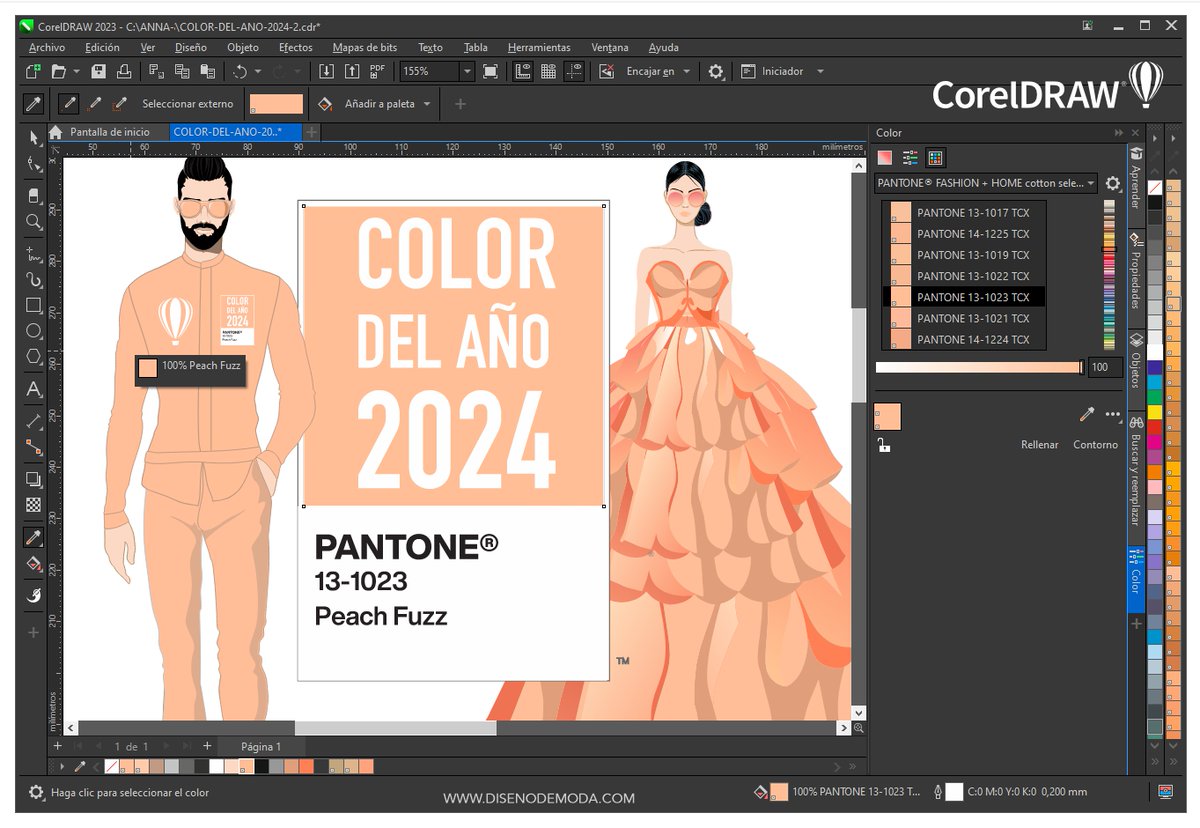Screen dimensions: 1200x828
Task: Open the zoom level 155% dropdown
Action: click(x=467, y=71)
